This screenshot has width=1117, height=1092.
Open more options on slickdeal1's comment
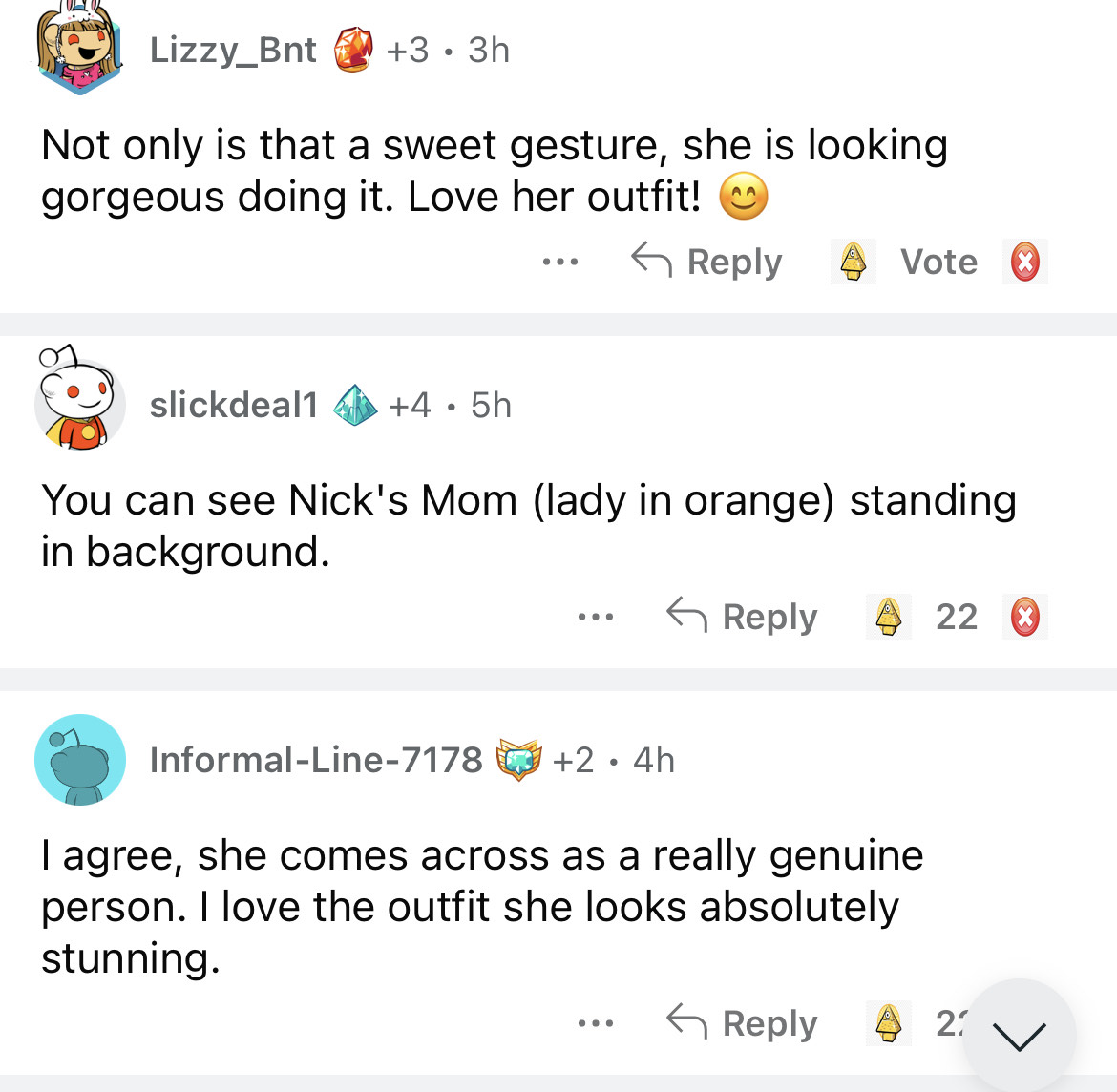(595, 617)
